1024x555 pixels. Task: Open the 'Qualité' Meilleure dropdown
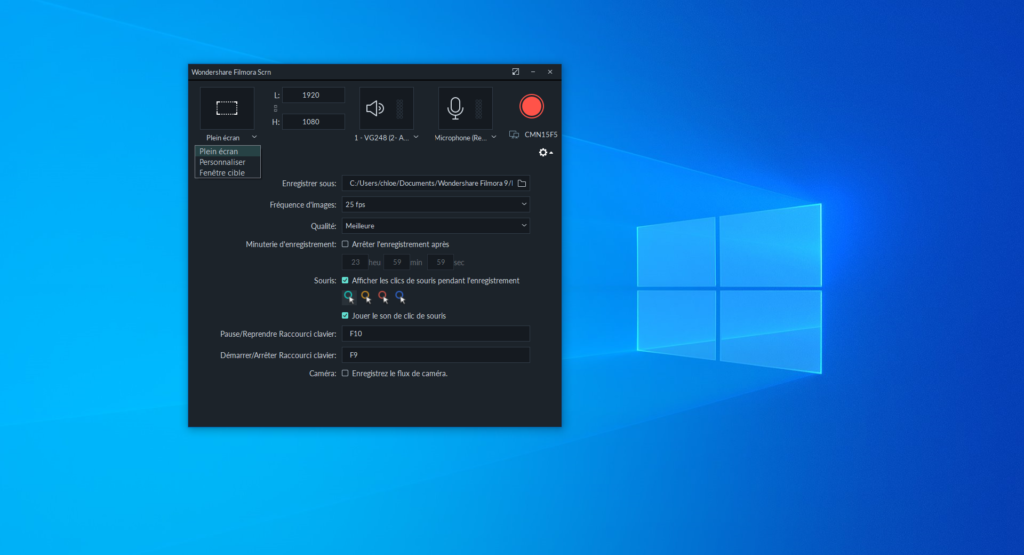[436, 226]
